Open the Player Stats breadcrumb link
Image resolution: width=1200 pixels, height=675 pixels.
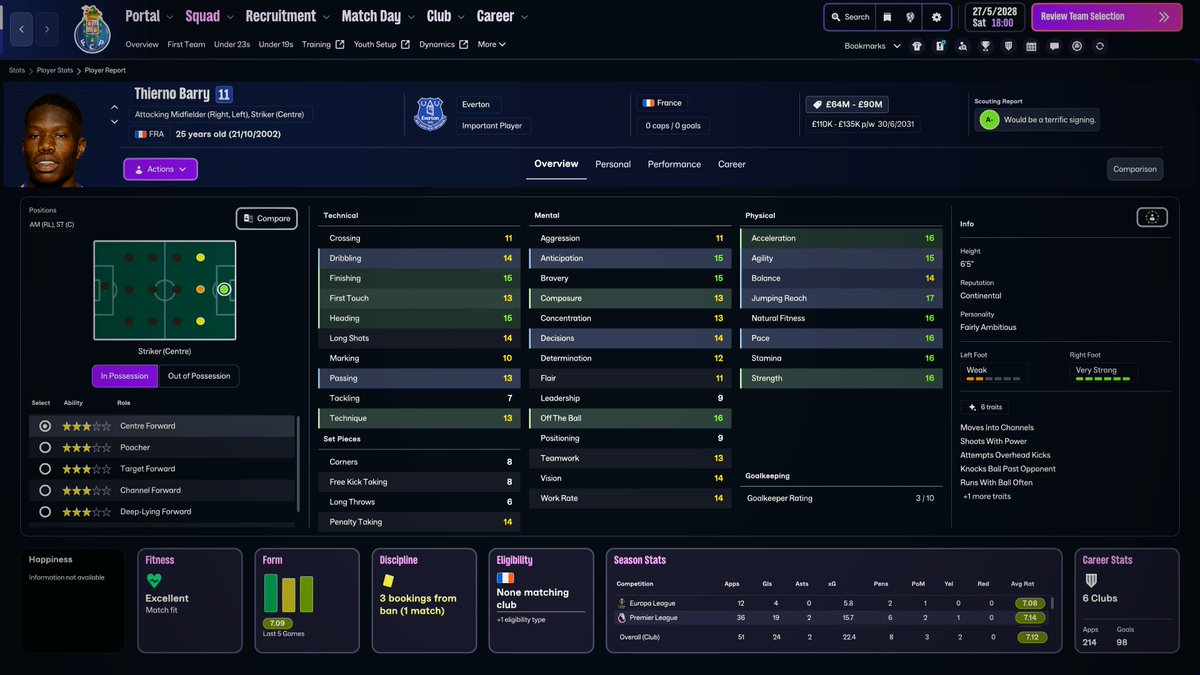point(55,70)
